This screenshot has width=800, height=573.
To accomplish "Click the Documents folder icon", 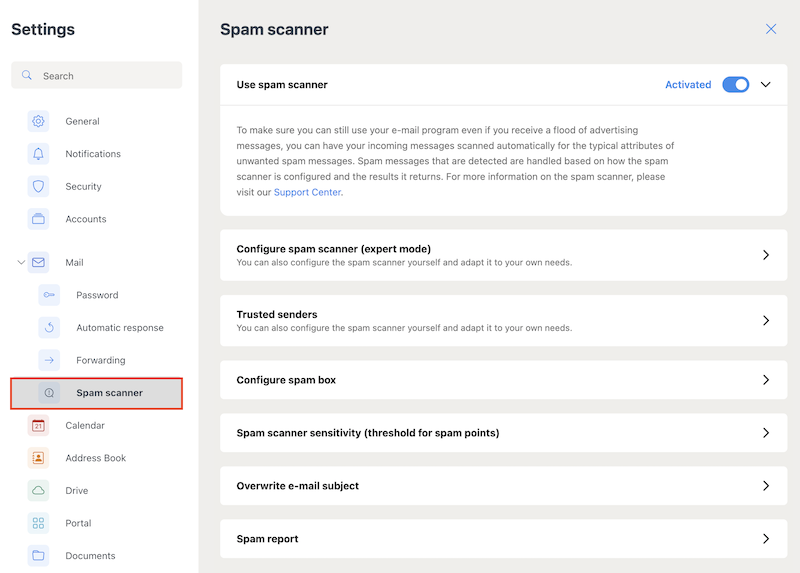I will click(38, 556).
